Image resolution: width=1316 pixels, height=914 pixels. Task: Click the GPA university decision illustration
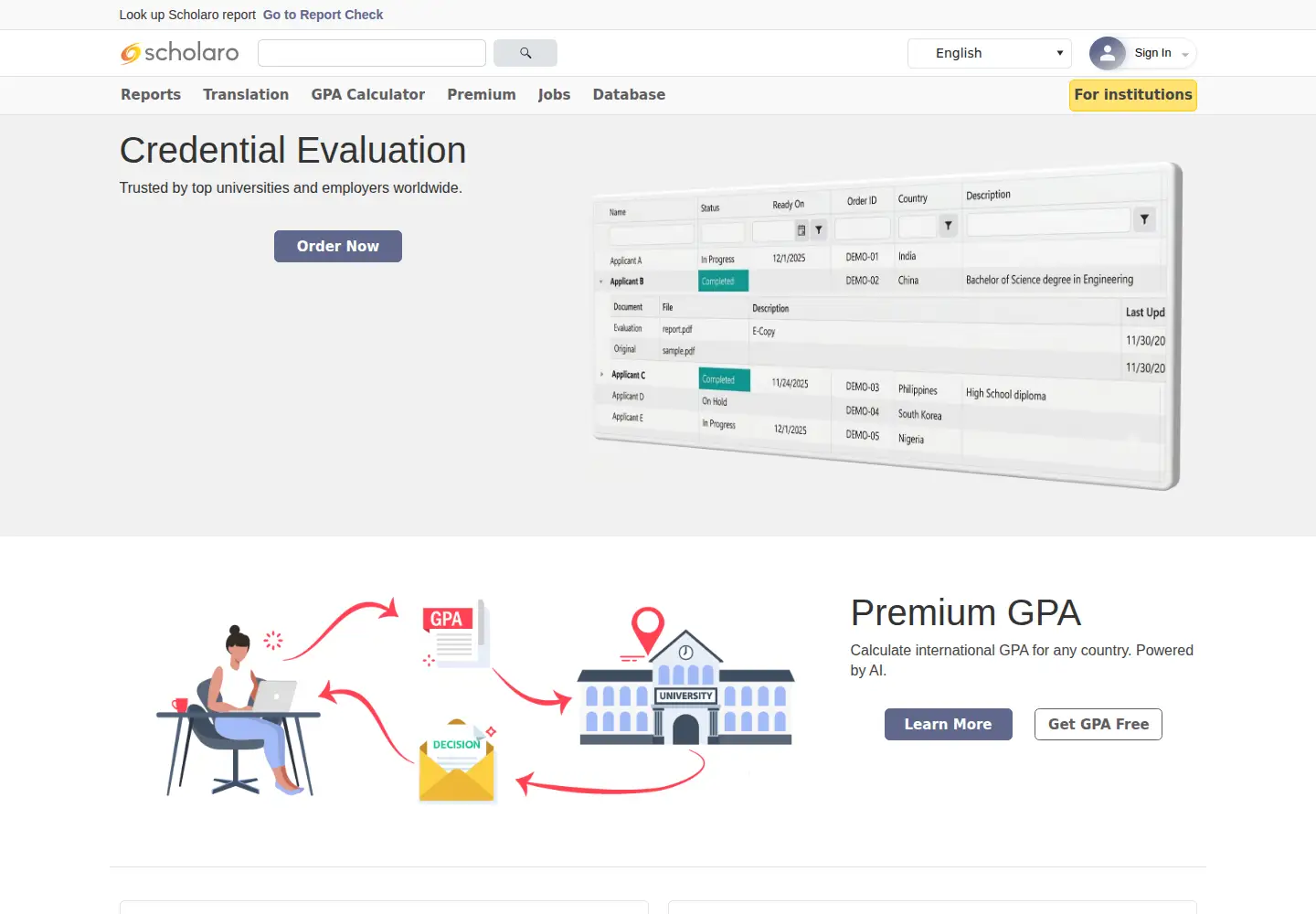(475, 699)
